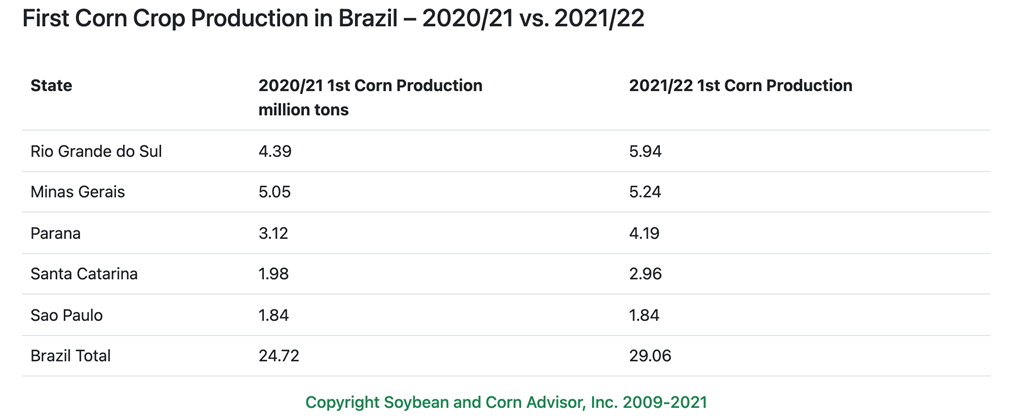
Task: Click the Parana state cell
Action: click(x=56, y=233)
